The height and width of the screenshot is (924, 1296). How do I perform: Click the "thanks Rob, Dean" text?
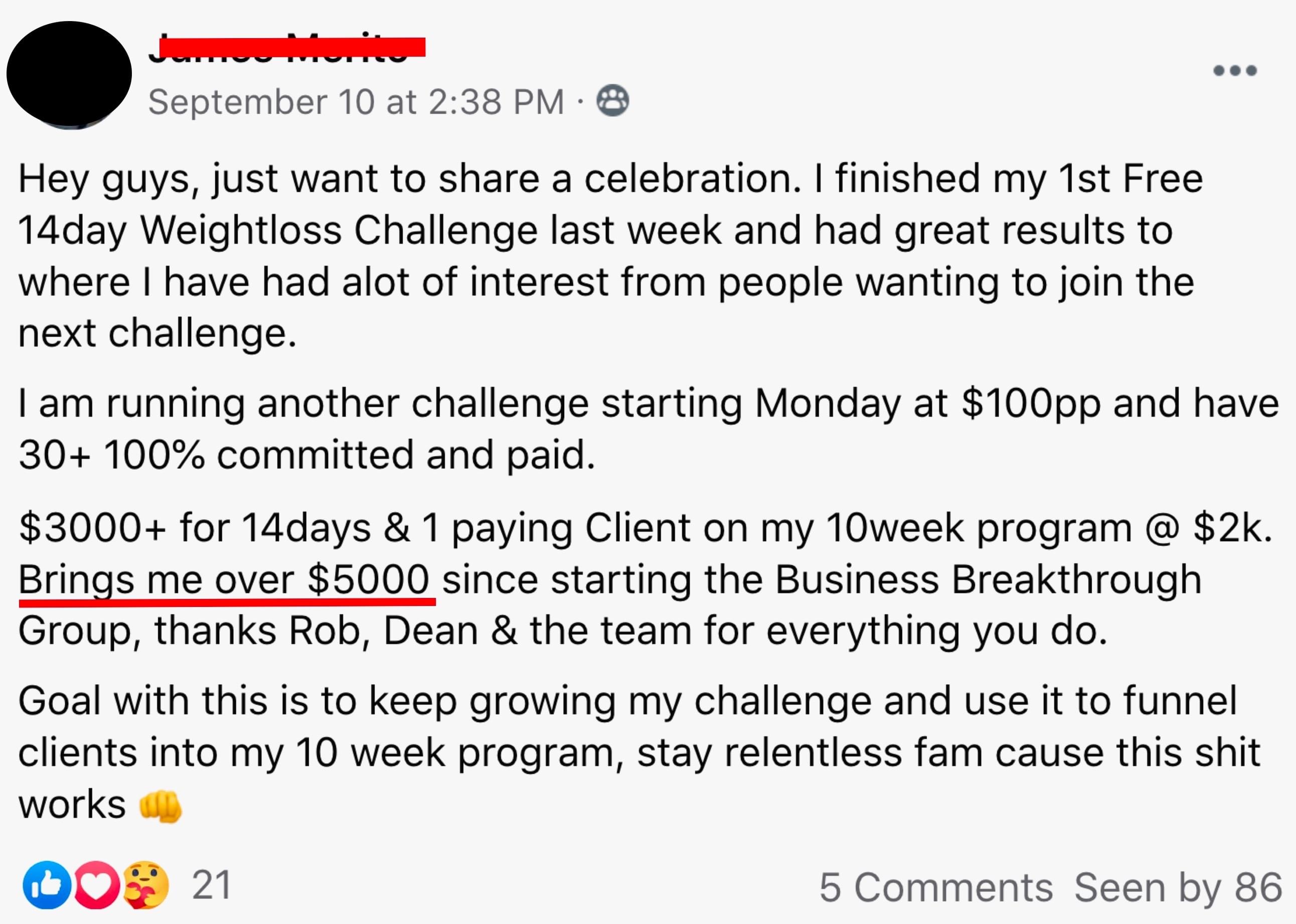point(316,631)
